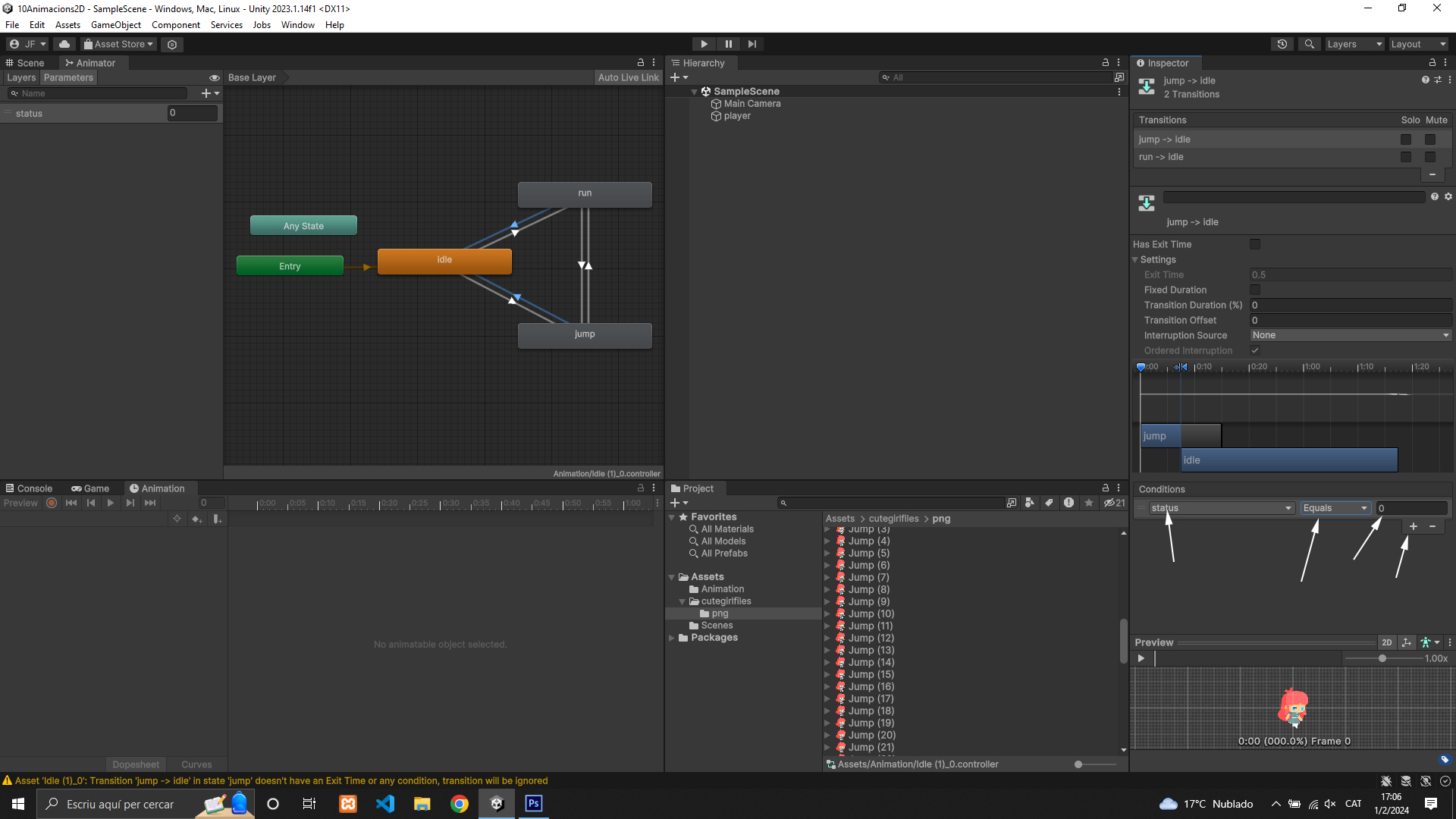
Task: Open the Undo History icon
Action: tap(1282, 44)
